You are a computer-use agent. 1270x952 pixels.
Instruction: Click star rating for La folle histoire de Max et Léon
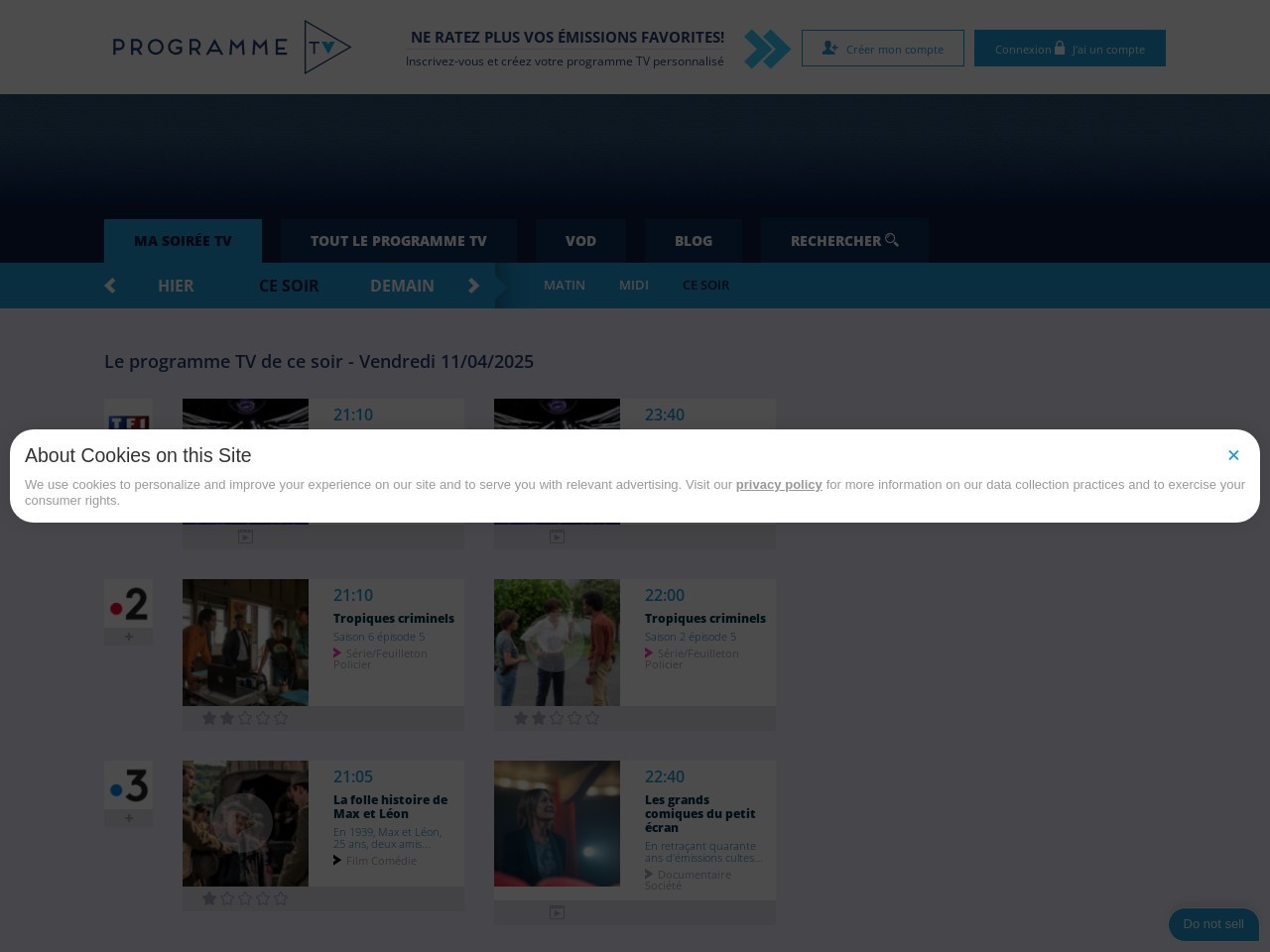245,898
